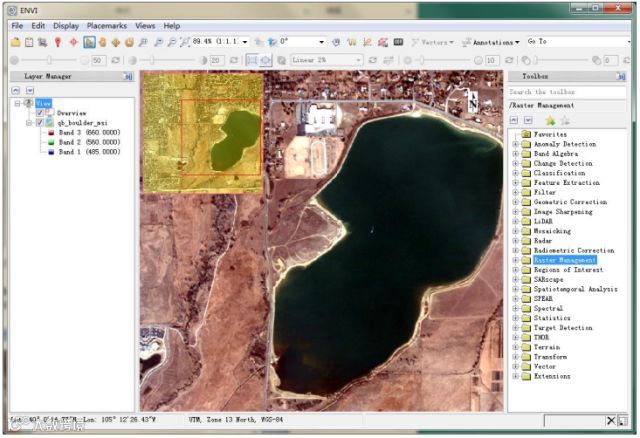Toggle the Overview layer checkbox
640x438 pixels.
tap(41, 113)
